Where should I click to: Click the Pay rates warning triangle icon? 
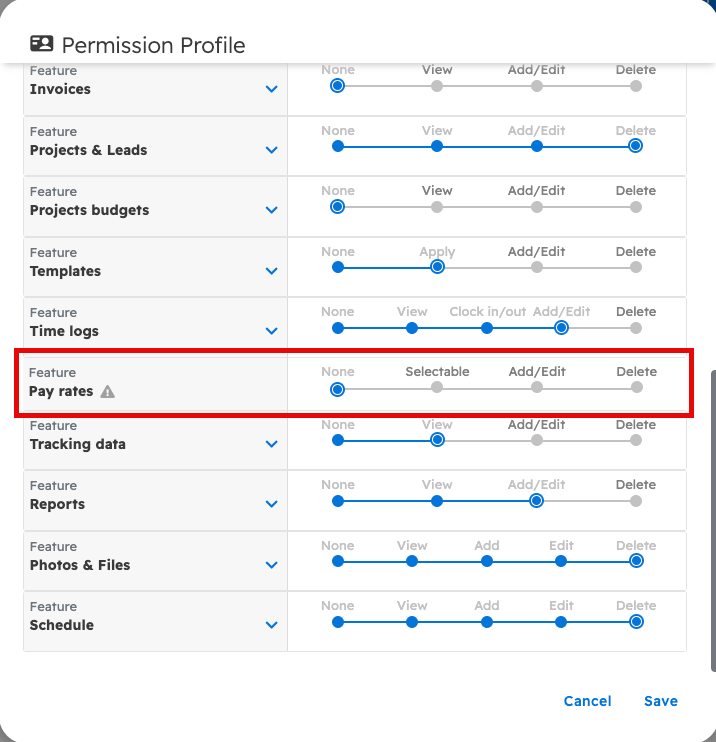(108, 392)
